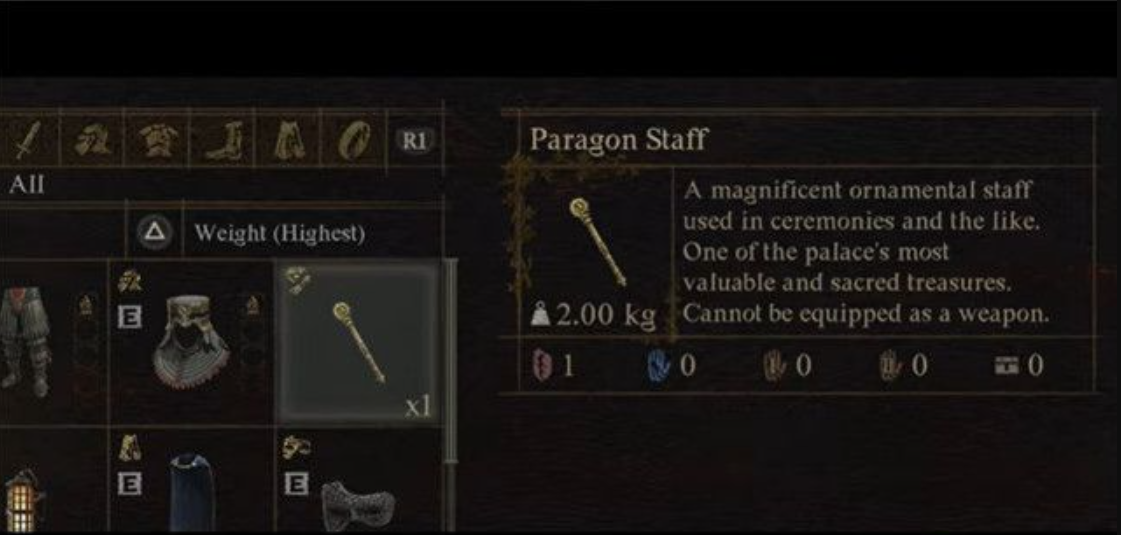Open the leg armor boots category tab
Screen dimensions: 1121x535
click(x=222, y=140)
